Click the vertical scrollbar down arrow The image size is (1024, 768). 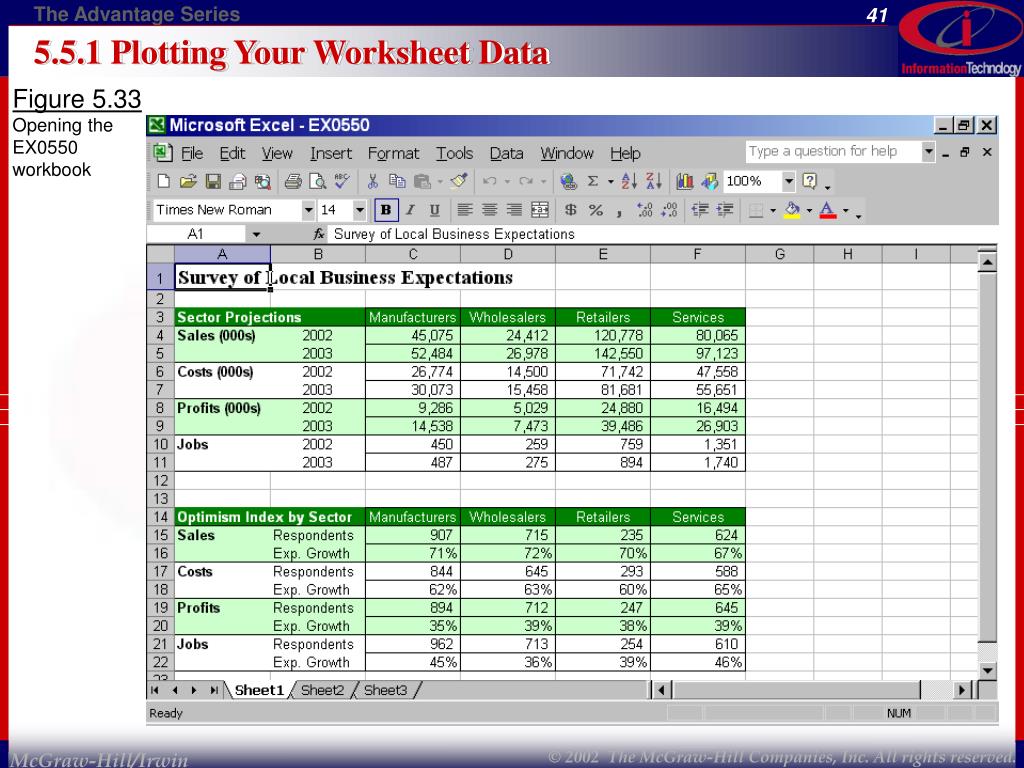[x=987, y=671]
